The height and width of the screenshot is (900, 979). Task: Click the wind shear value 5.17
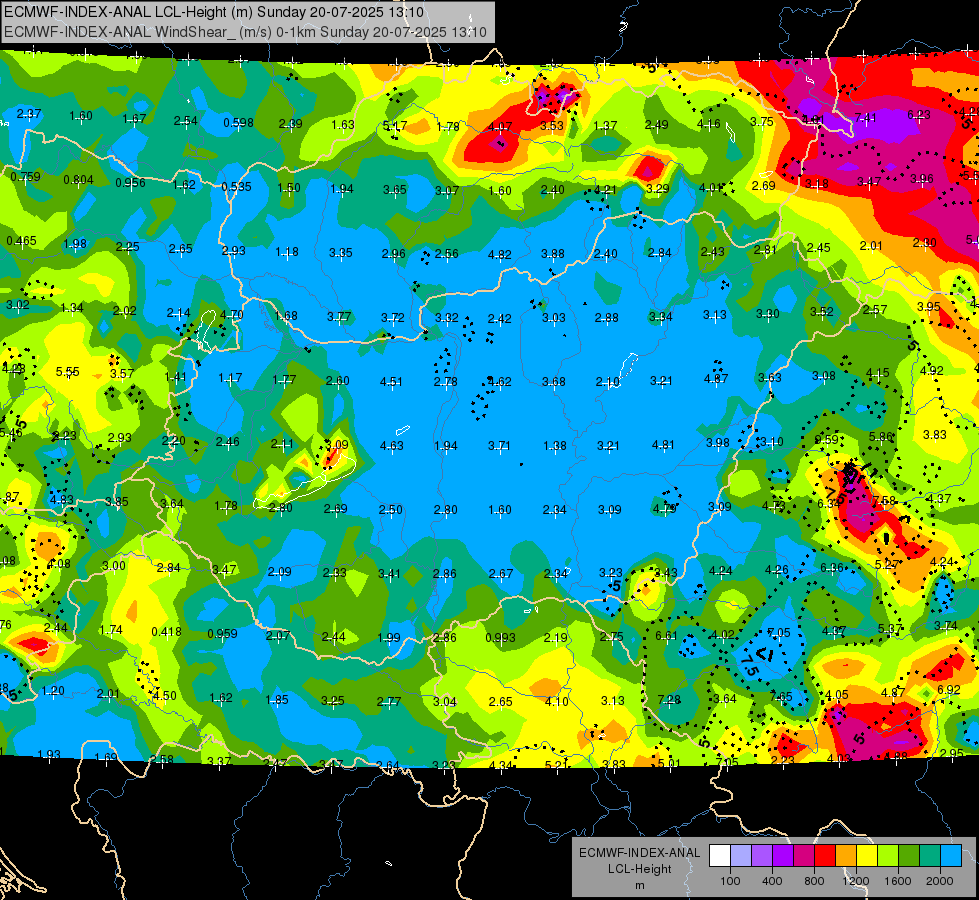pyautogui.click(x=395, y=126)
